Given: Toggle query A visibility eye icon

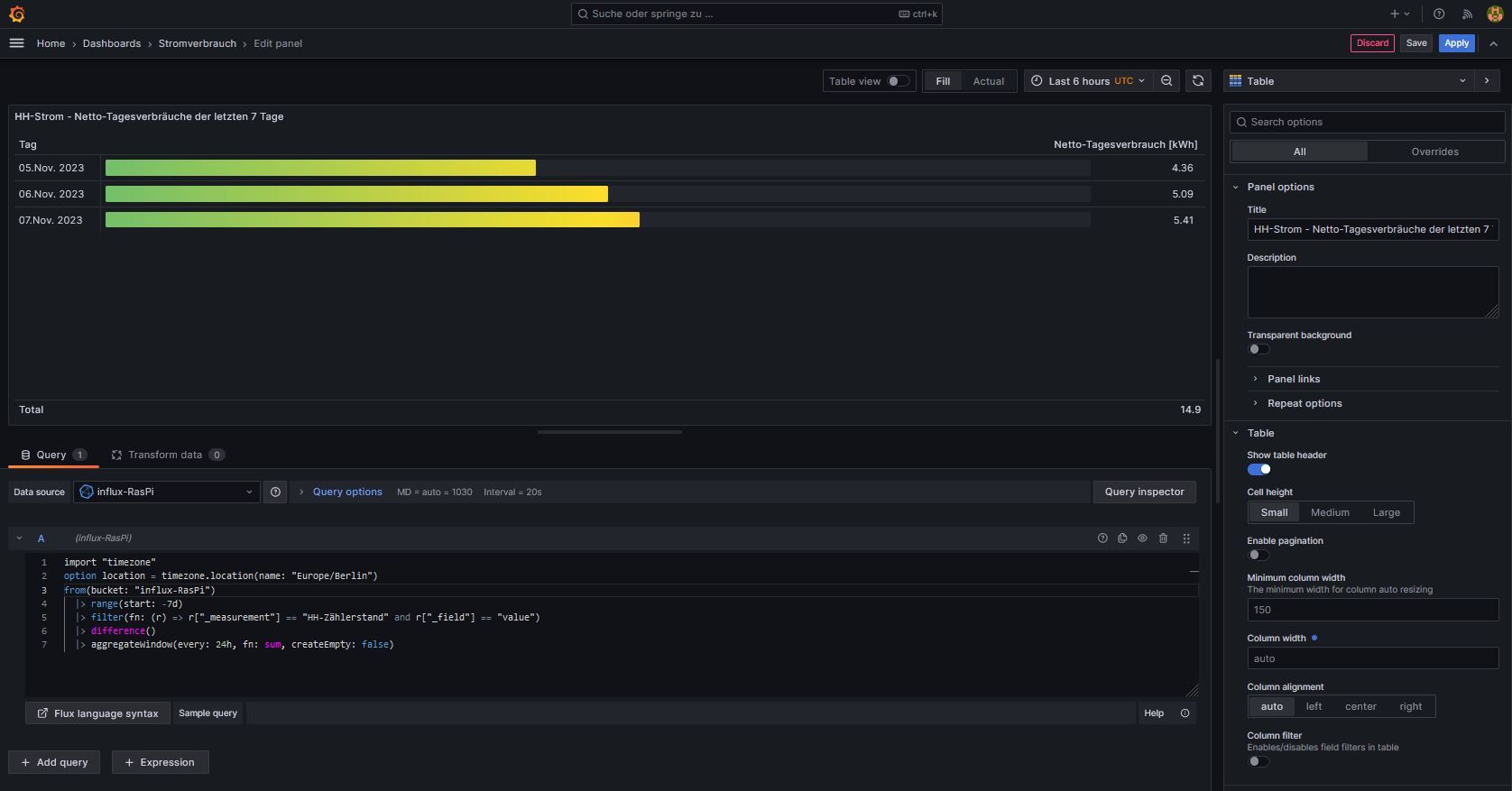Looking at the screenshot, I should [1142, 538].
